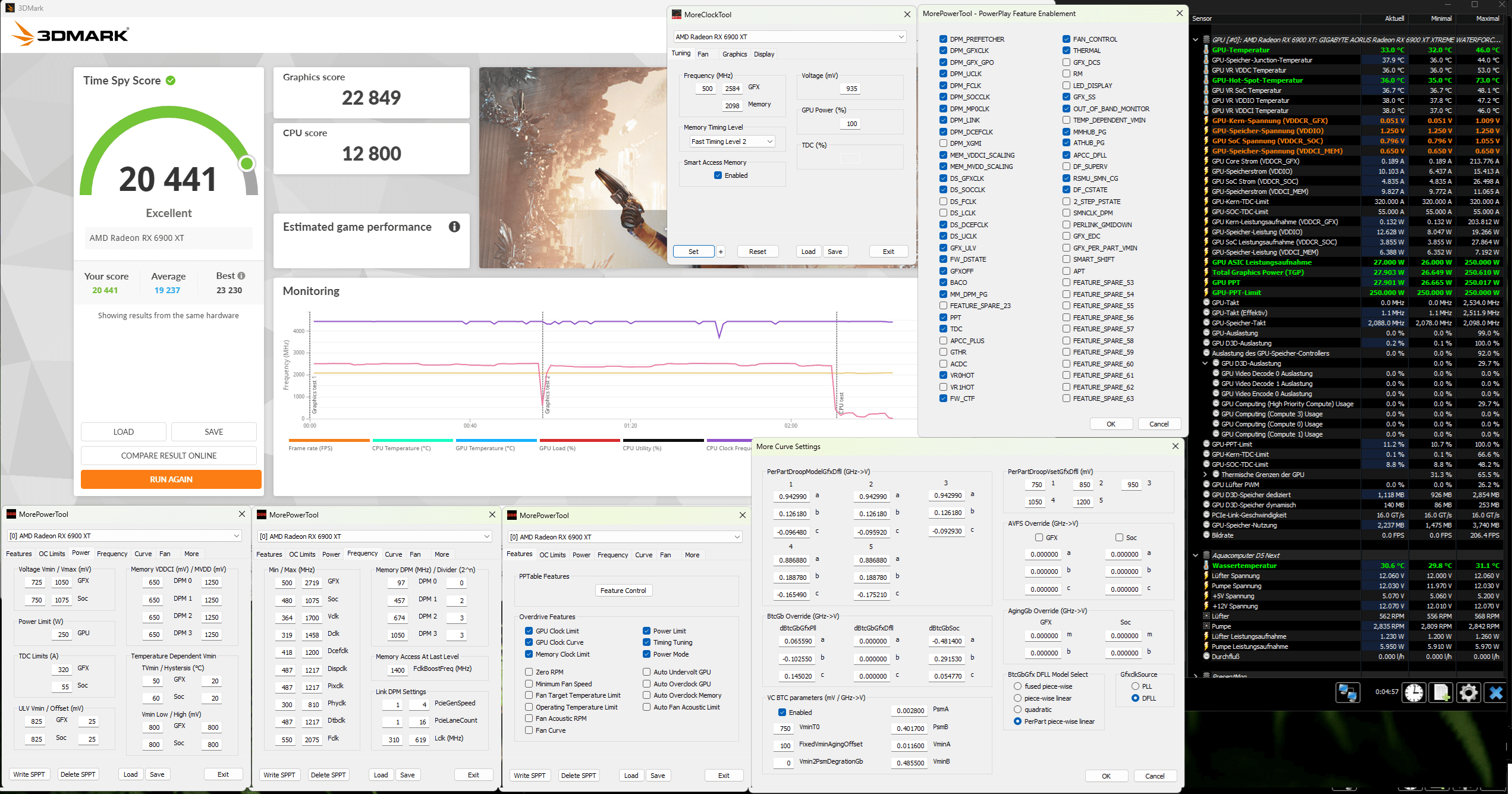Enable the DPM_XGMI checkbox
Viewport: 1512px width, 794px height.
tap(944, 143)
